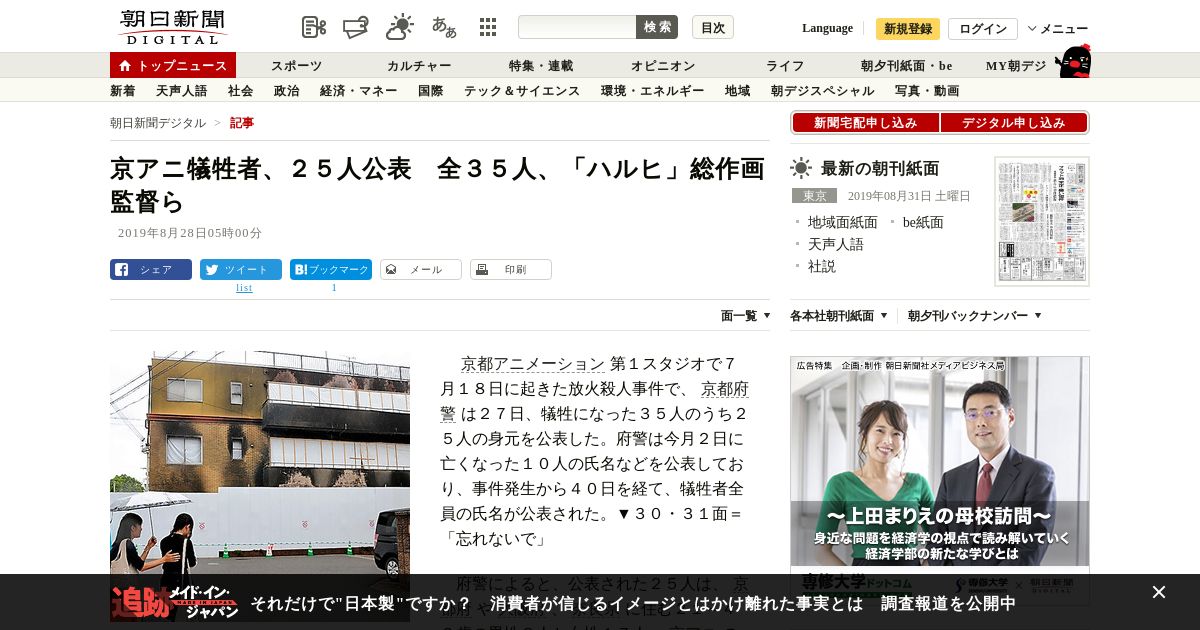Expand the 面一覧 dropdown
Screen dimensions: 1200x630
[746, 316]
